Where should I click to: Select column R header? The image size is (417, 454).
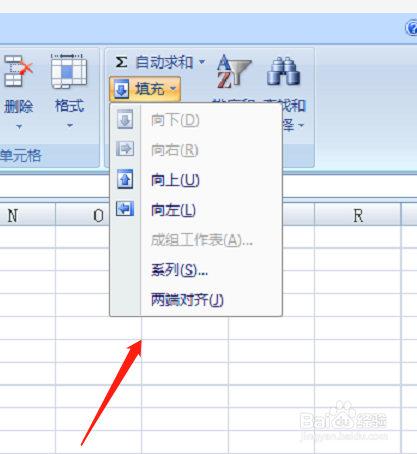[x=358, y=215]
